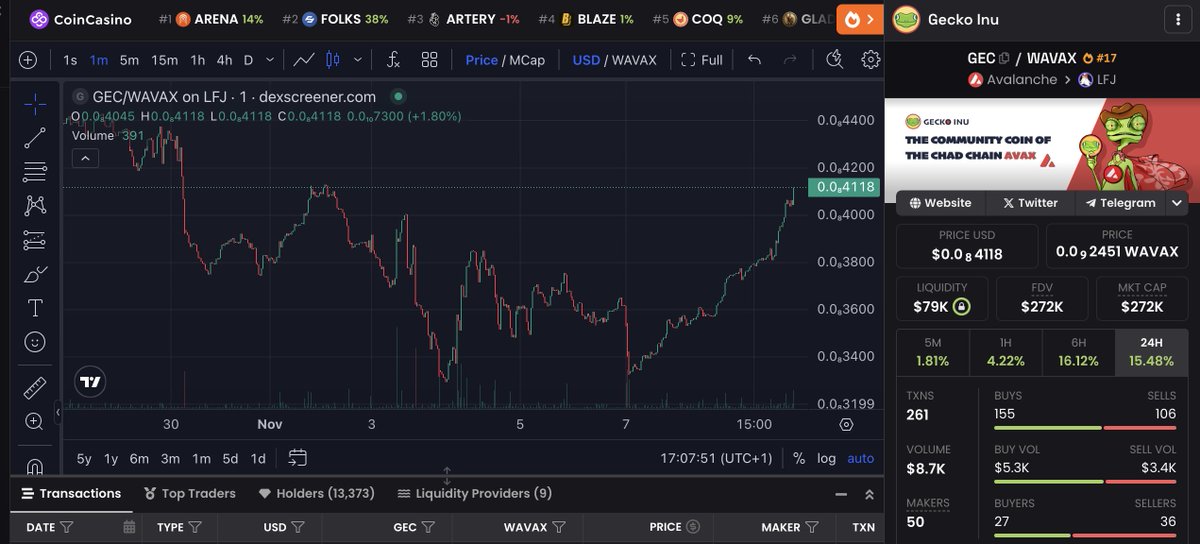Toggle log scale on the chart
This screenshot has width=1200, height=544.
tap(826, 458)
